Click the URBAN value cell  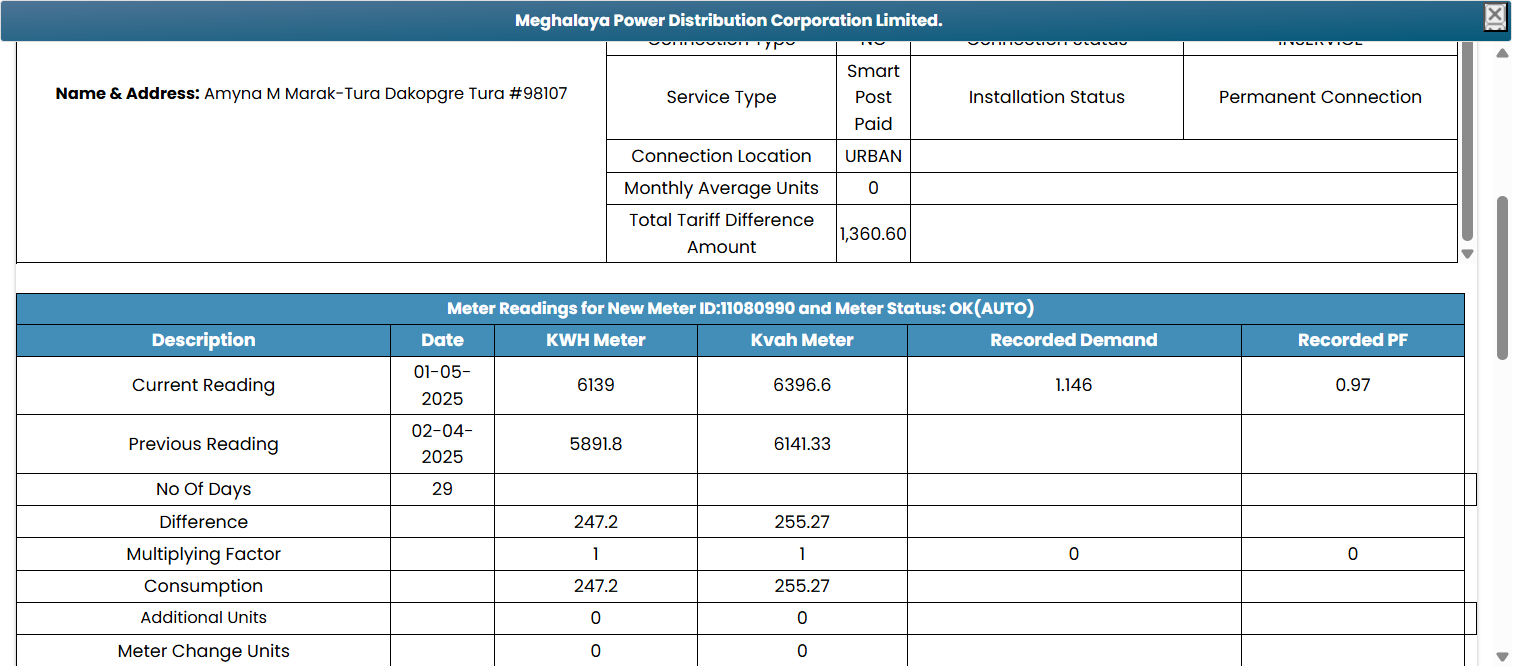873,156
